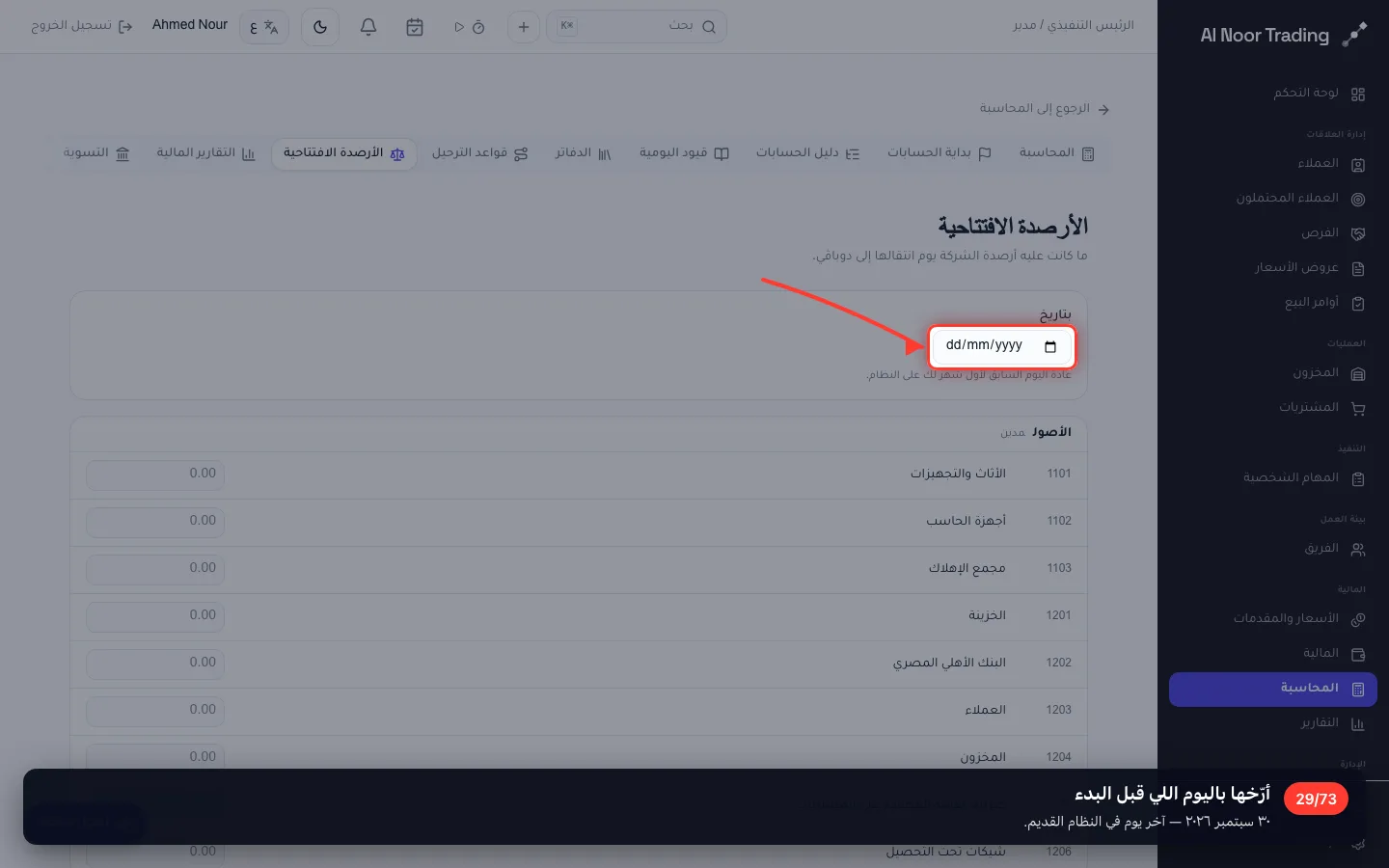Switch language with the translate button

click(x=264, y=27)
